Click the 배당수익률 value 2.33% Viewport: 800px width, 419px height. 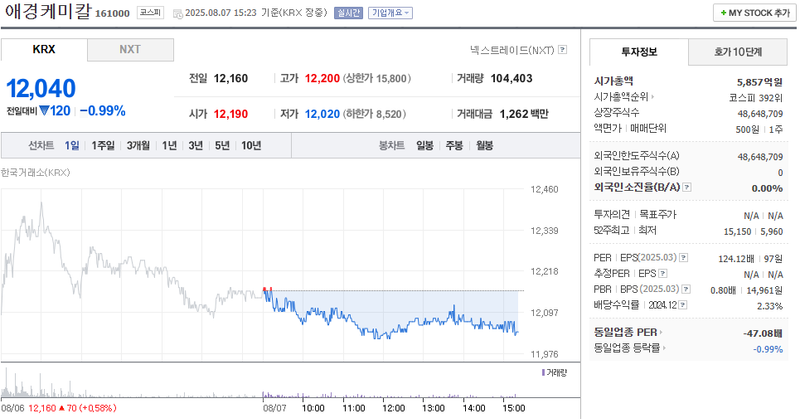770,306
